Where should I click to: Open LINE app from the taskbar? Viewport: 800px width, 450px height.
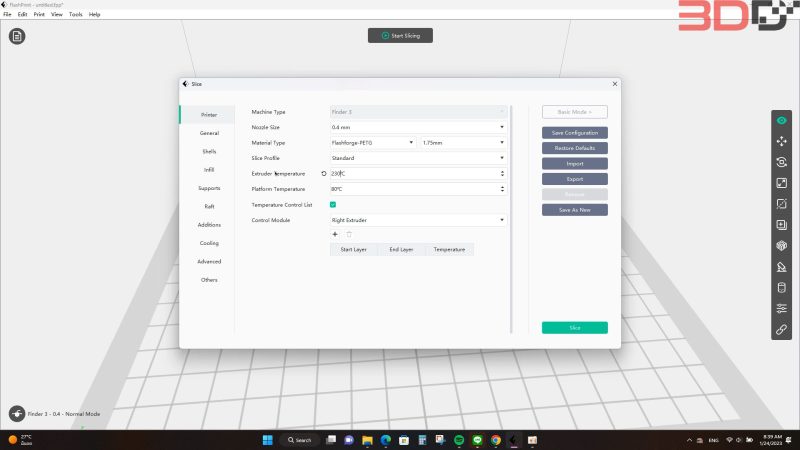[477, 440]
